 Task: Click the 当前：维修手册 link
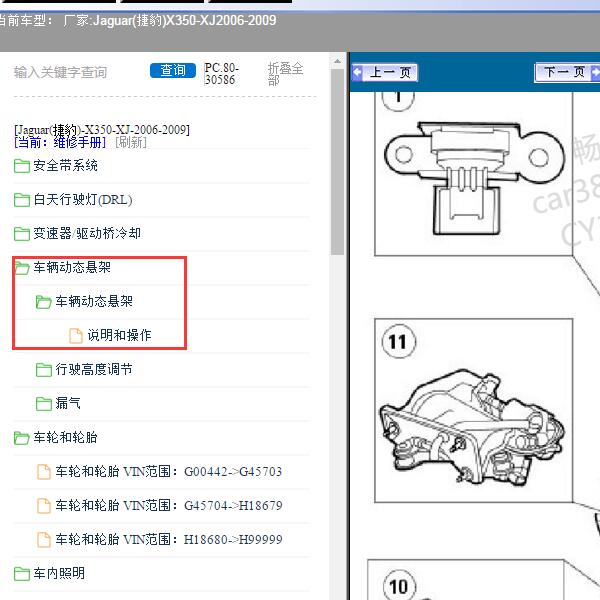coord(60,143)
